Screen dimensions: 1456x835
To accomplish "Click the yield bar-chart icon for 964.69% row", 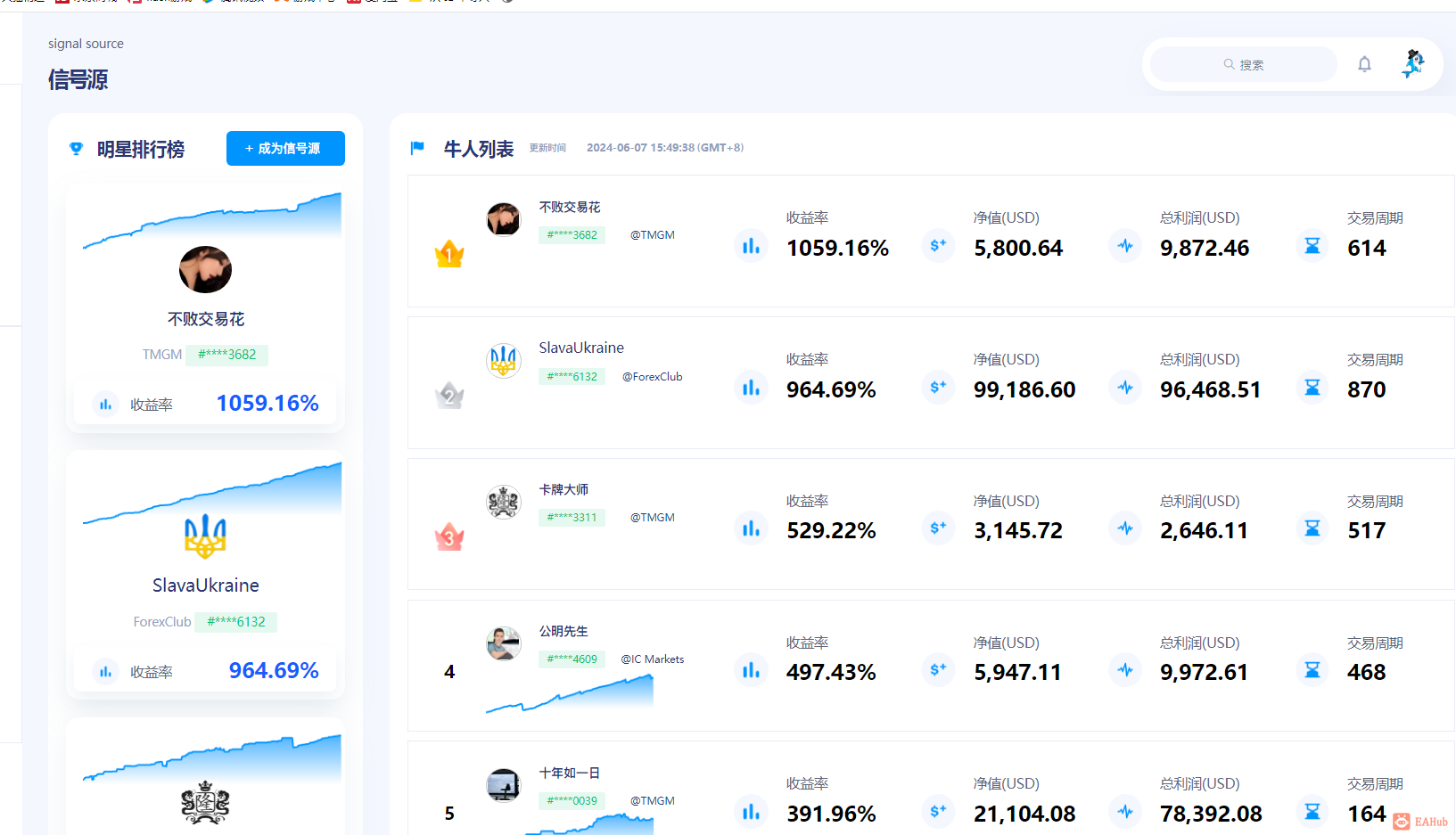I will click(x=752, y=388).
